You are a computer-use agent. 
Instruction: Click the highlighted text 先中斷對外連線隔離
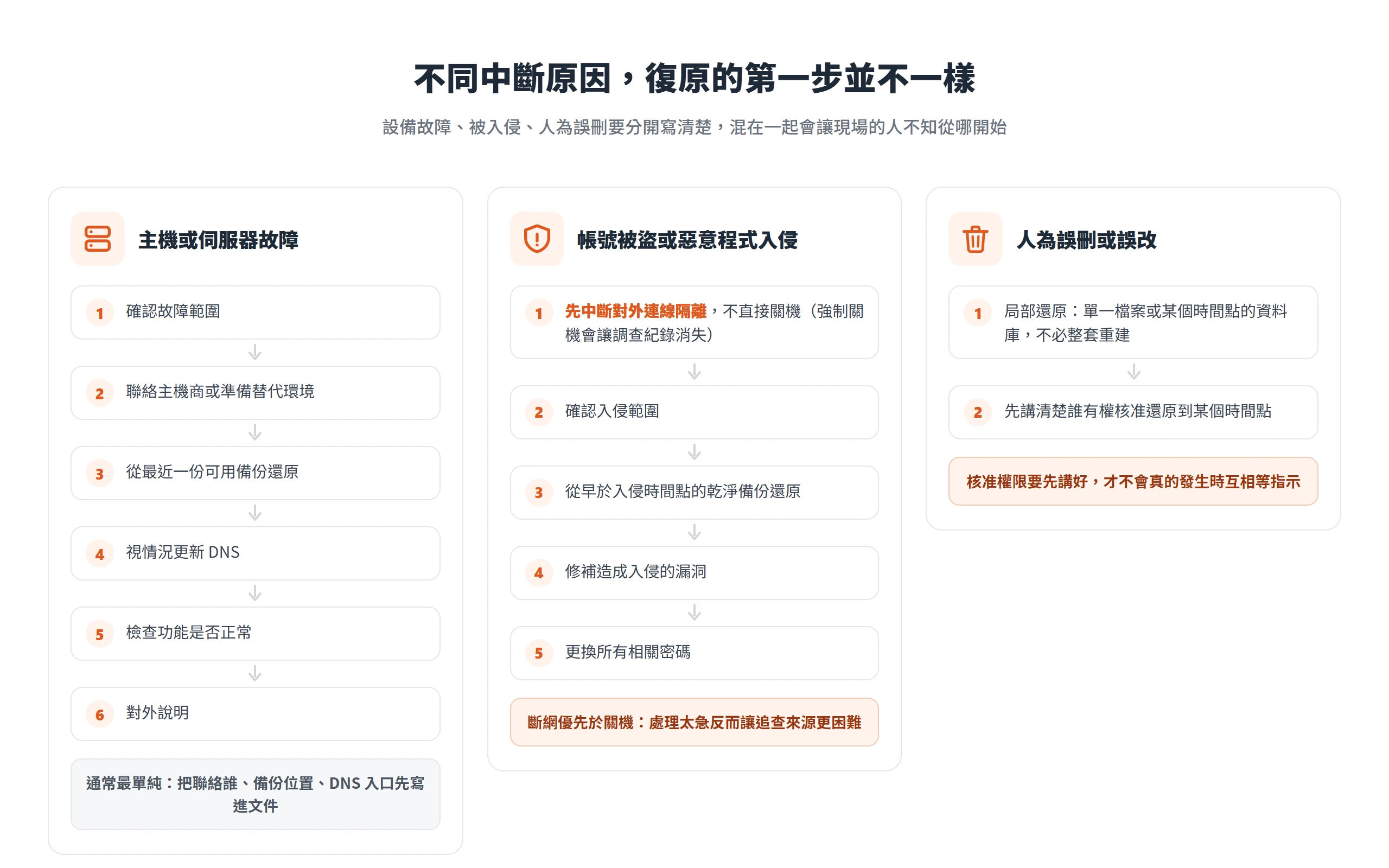635,311
